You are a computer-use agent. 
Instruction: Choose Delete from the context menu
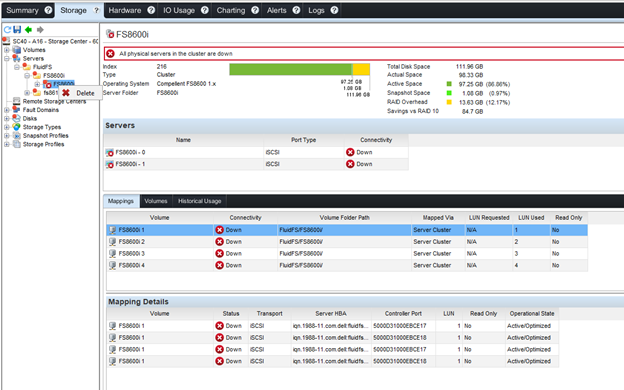(x=80, y=93)
